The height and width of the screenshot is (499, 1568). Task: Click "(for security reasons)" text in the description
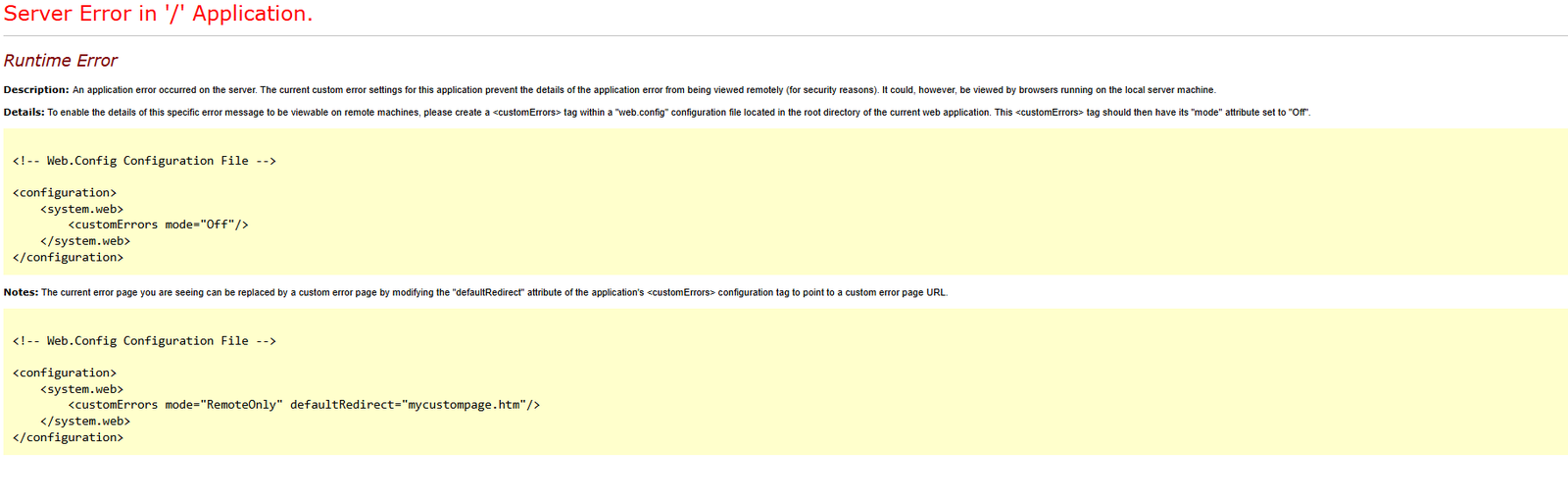[x=832, y=90]
